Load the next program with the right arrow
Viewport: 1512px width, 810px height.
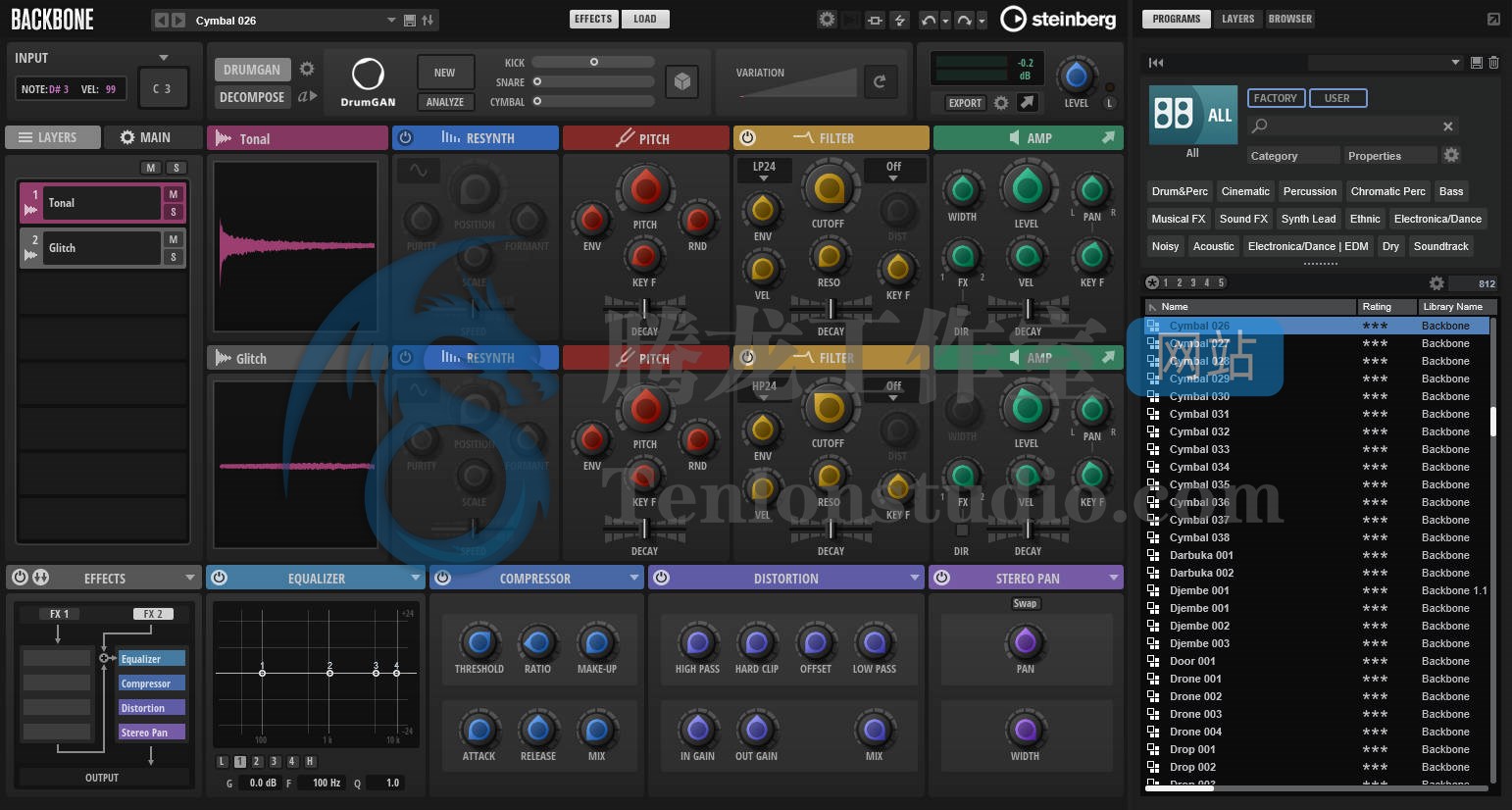[x=178, y=20]
